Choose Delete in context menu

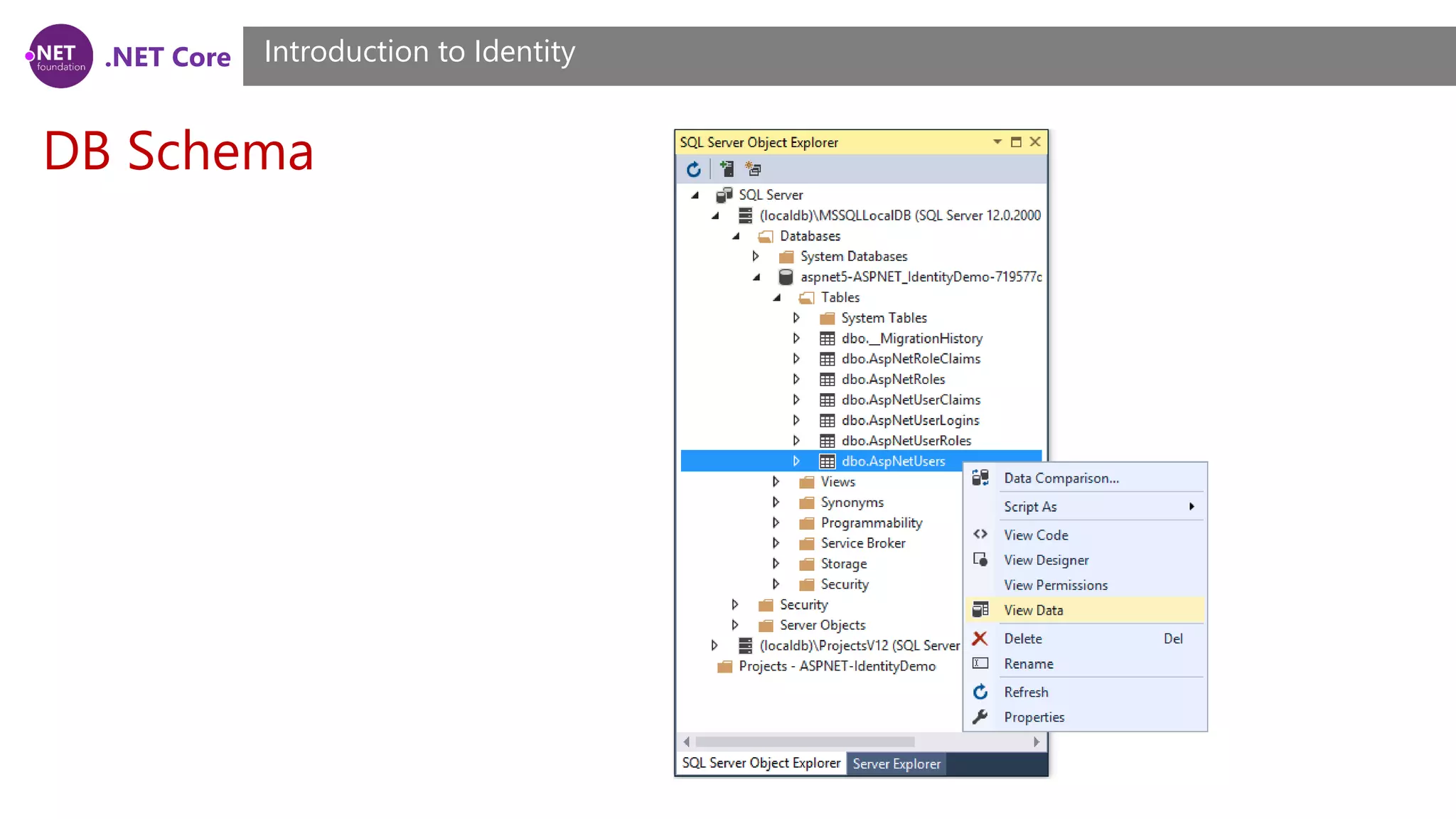(x=1085, y=638)
